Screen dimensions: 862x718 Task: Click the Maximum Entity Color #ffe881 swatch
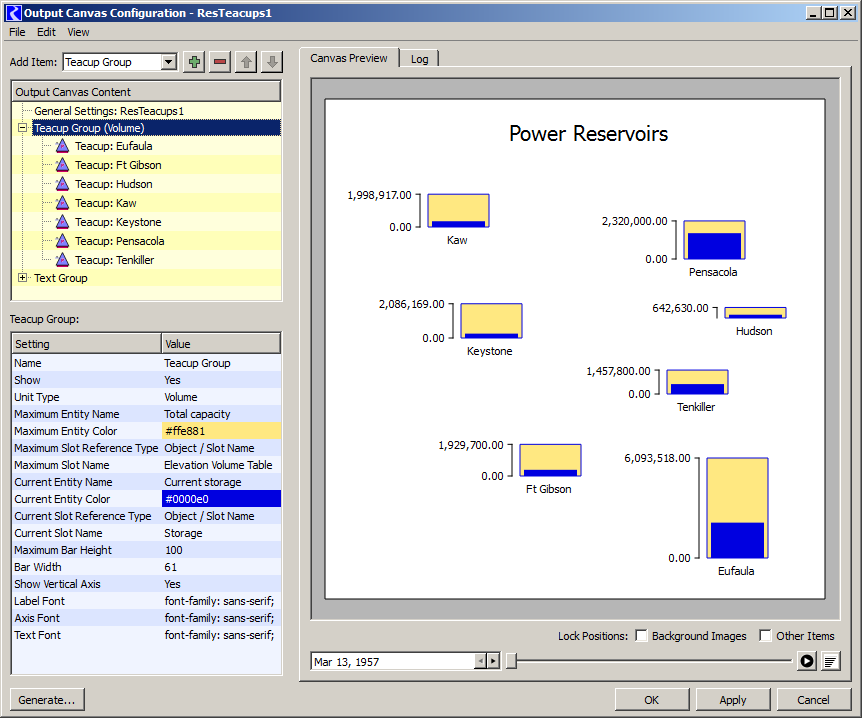point(222,431)
